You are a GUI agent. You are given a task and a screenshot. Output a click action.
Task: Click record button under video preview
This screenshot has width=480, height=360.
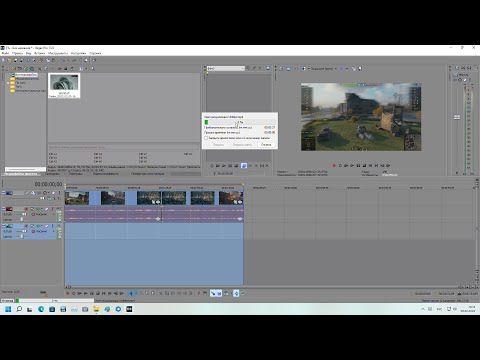tap(334, 166)
